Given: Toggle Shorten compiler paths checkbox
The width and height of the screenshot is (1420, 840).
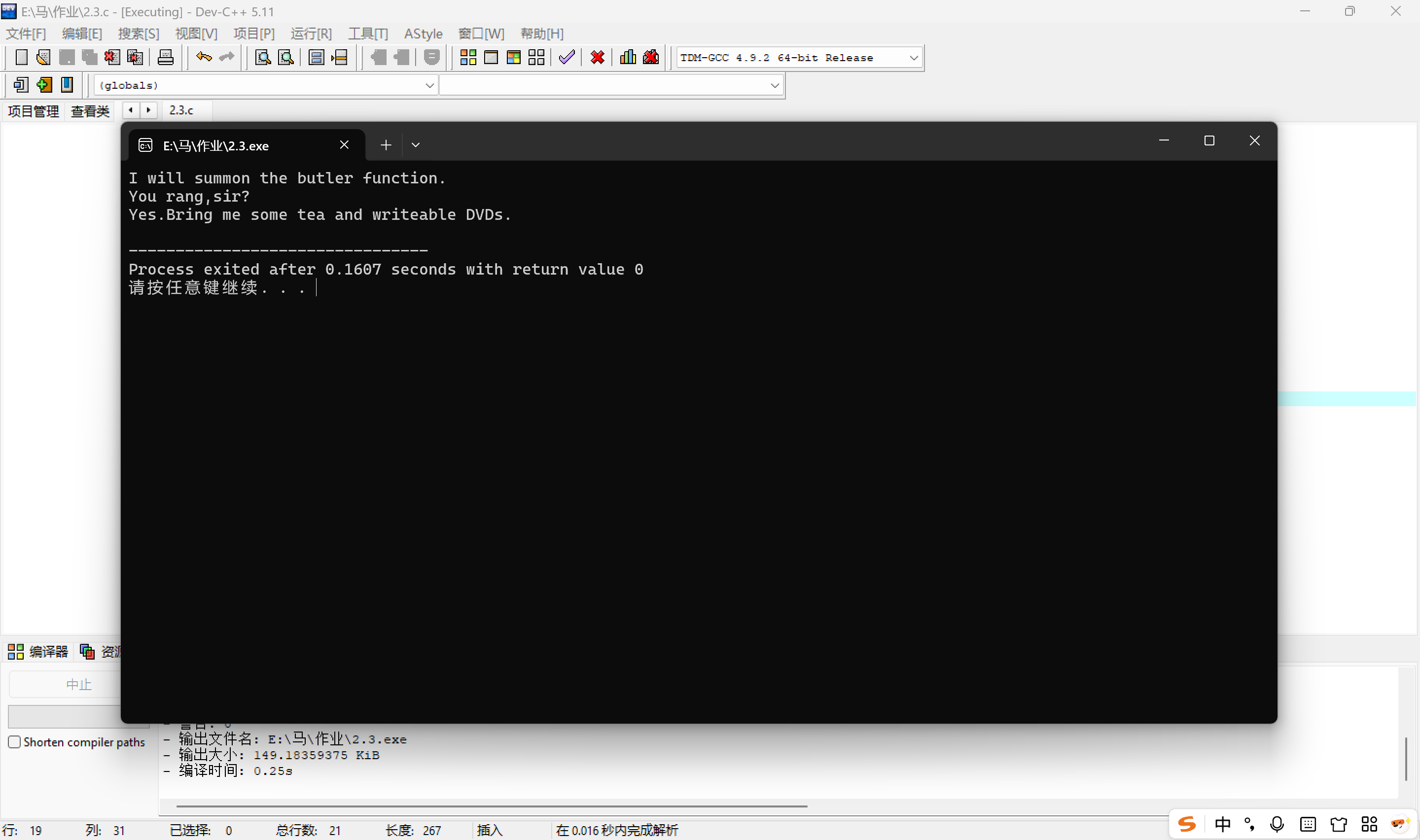Looking at the screenshot, I should 15,741.
